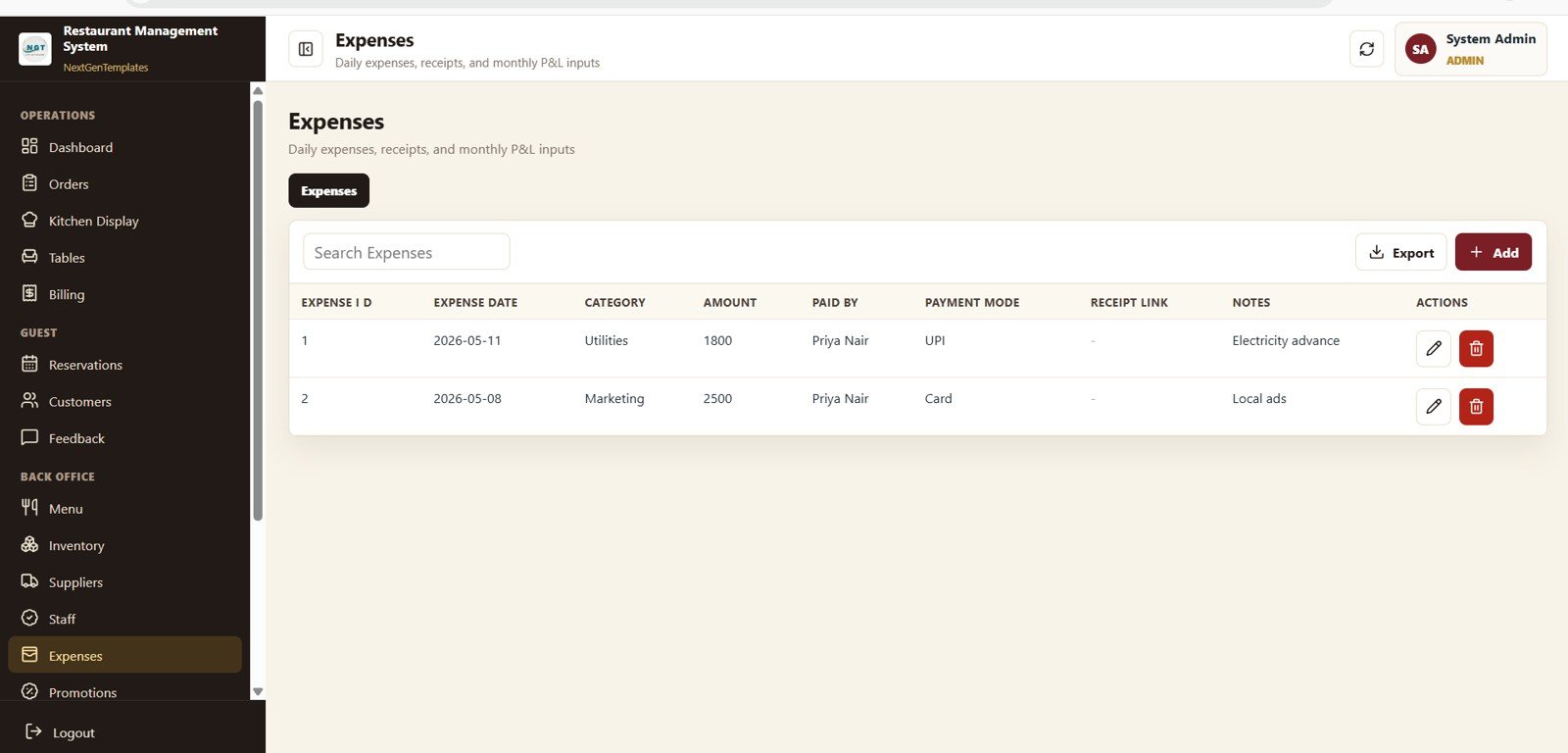This screenshot has height=753, width=1568.
Task: Click the Card payment mode cell
Action: tap(938, 398)
